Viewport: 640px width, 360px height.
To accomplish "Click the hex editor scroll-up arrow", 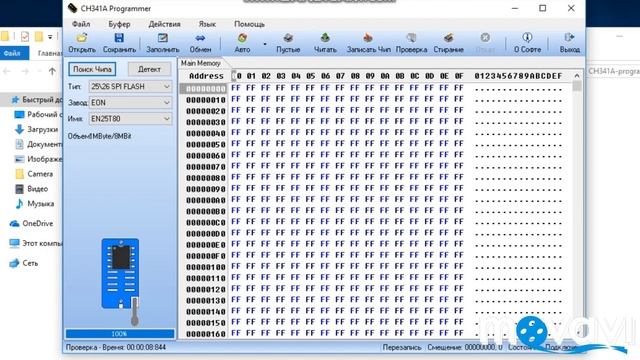I will point(577,76).
